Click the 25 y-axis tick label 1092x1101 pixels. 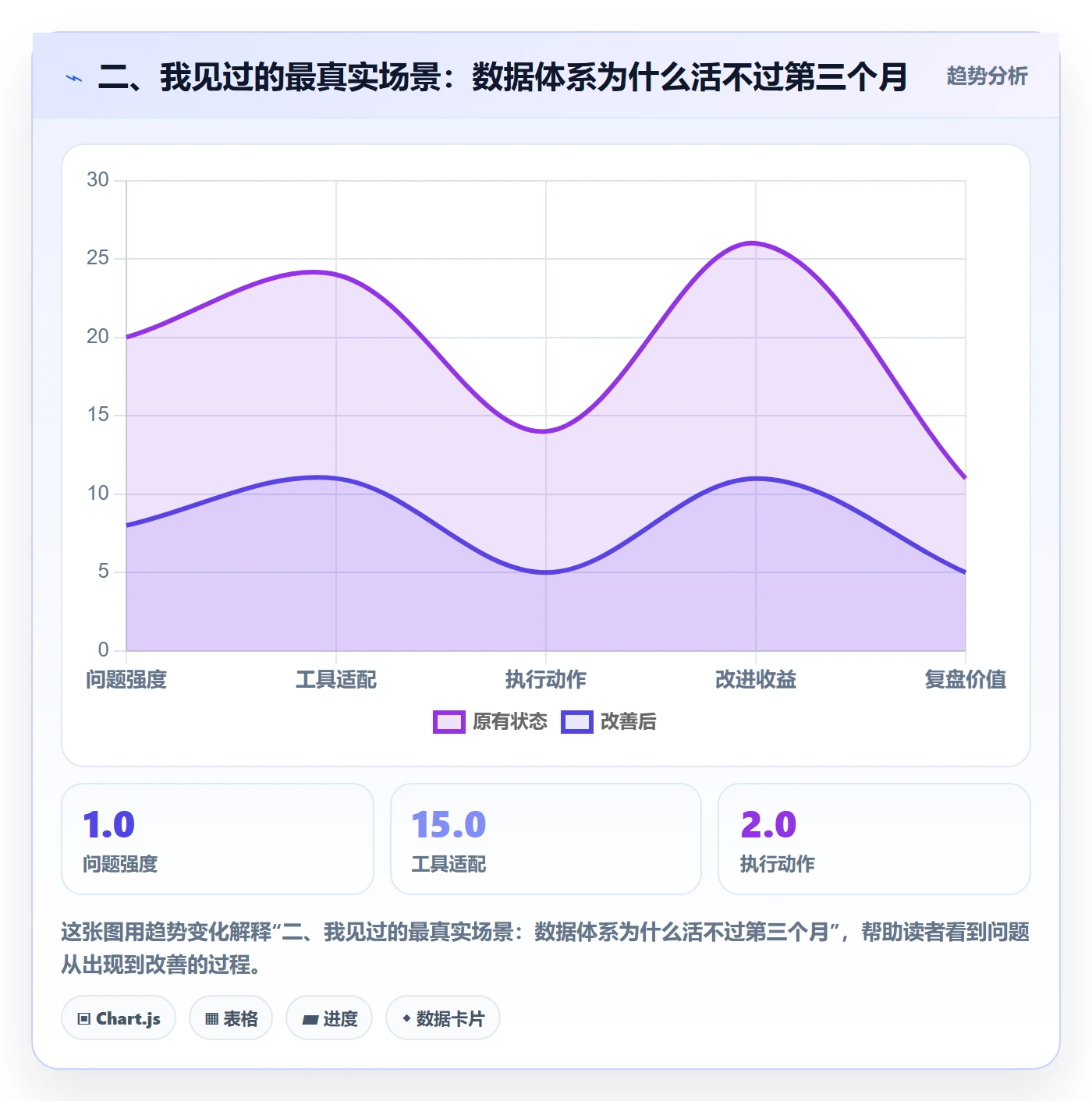point(97,258)
